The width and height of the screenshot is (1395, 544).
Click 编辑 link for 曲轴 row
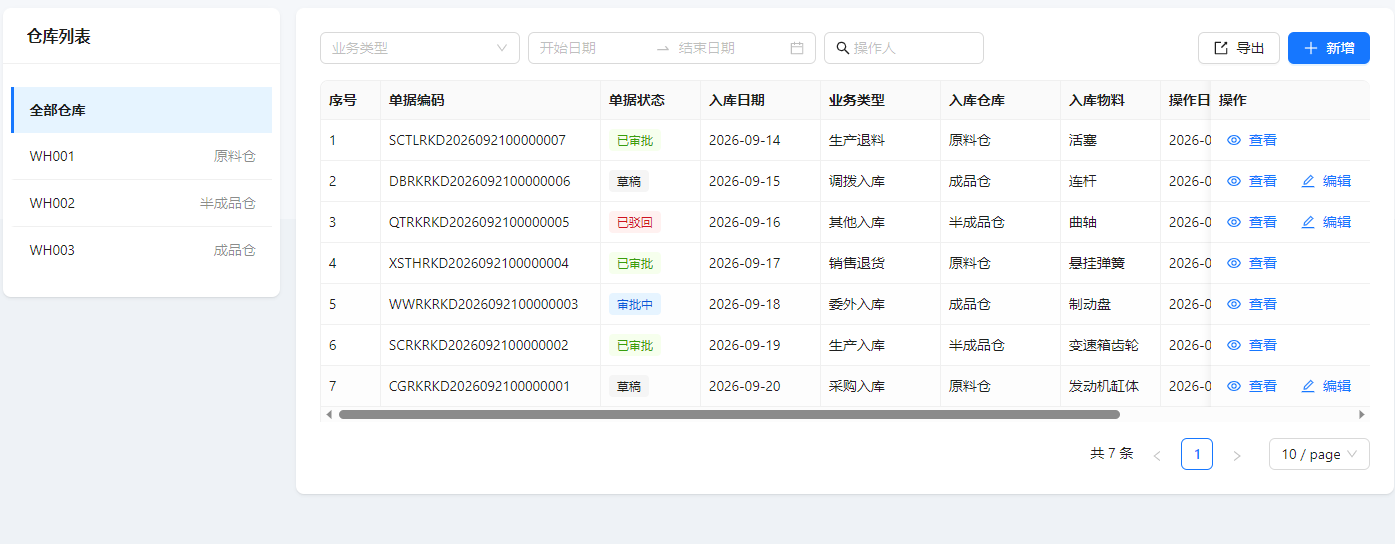[x=1337, y=222]
